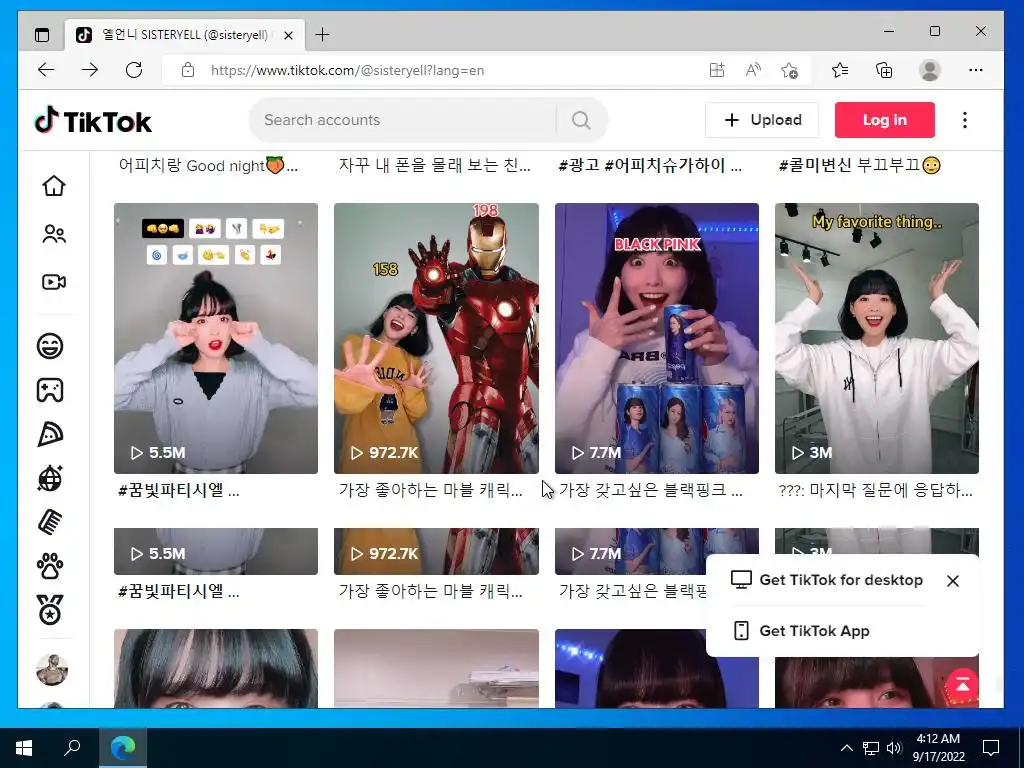The height and width of the screenshot is (768, 1024).
Task: Open Edge settings and more menu
Action: [976, 70]
